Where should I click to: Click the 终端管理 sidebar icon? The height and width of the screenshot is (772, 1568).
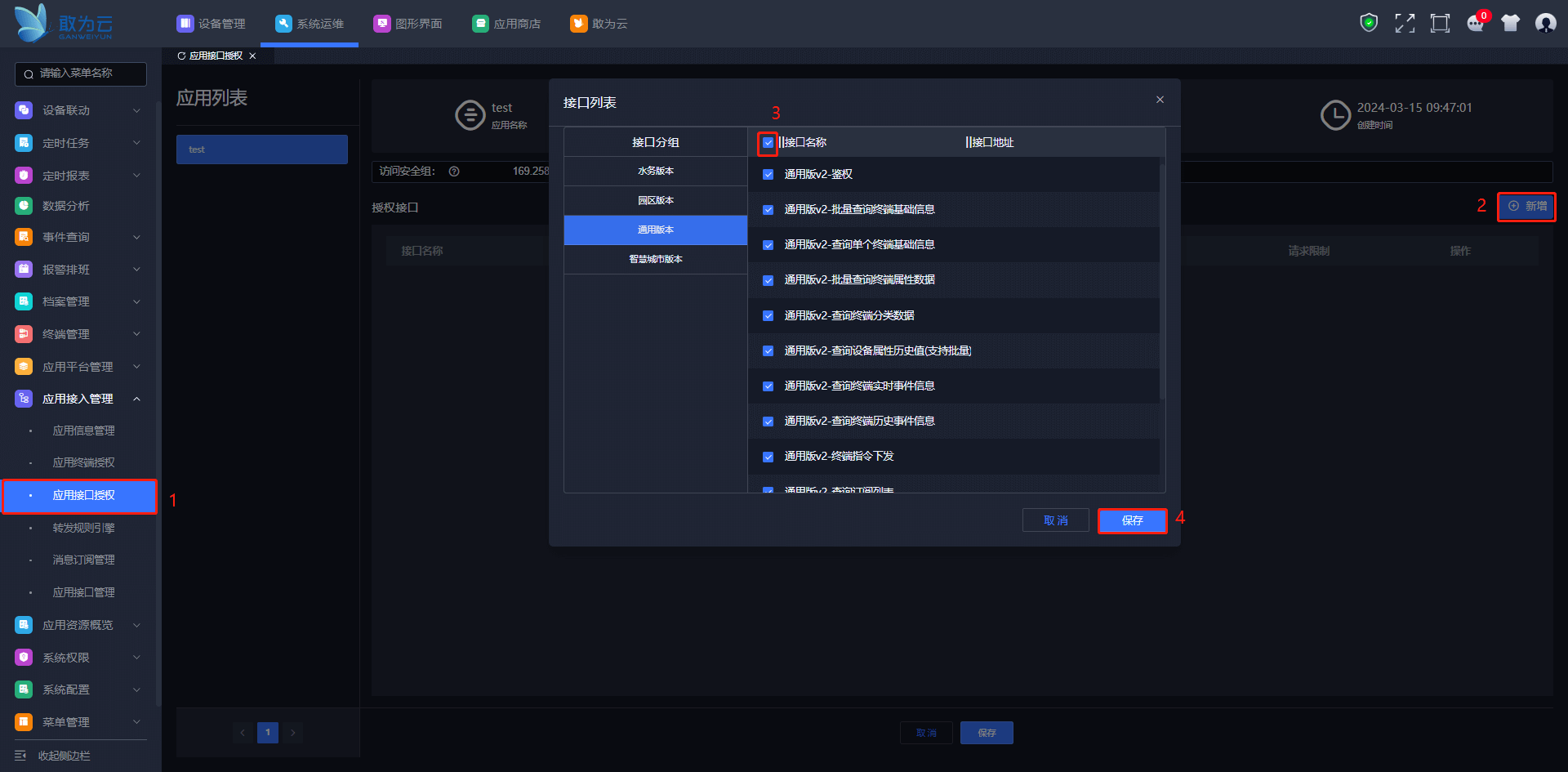[24, 334]
